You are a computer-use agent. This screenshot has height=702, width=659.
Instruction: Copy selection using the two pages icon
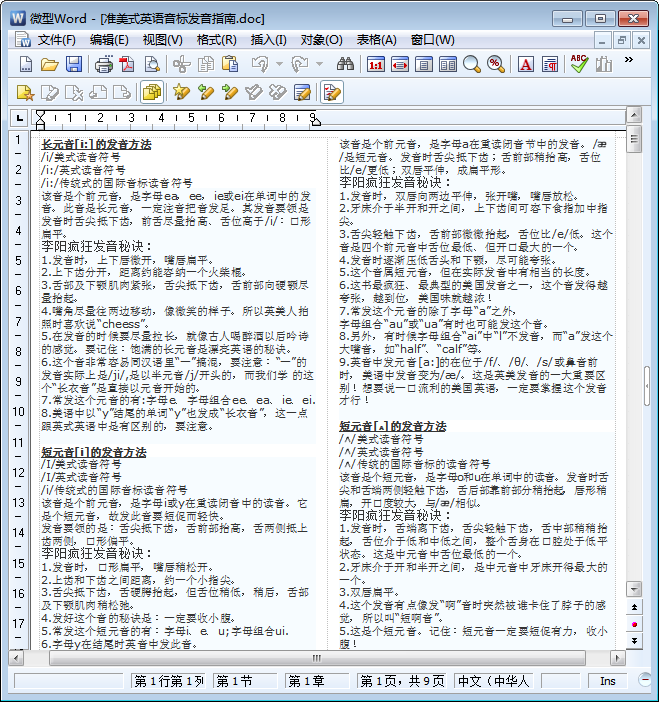(206, 64)
